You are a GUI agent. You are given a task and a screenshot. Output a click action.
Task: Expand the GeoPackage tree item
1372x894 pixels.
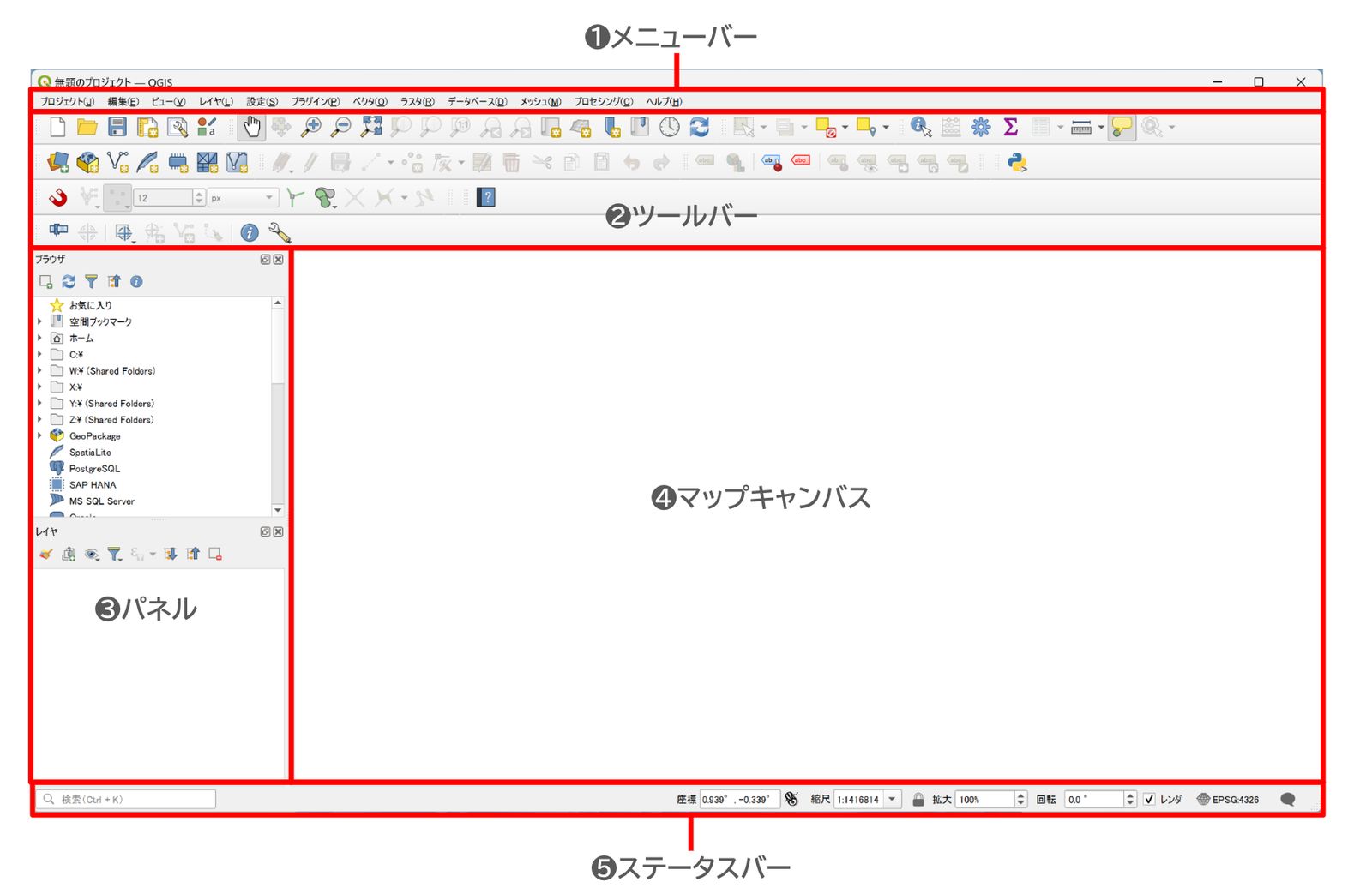pos(39,436)
